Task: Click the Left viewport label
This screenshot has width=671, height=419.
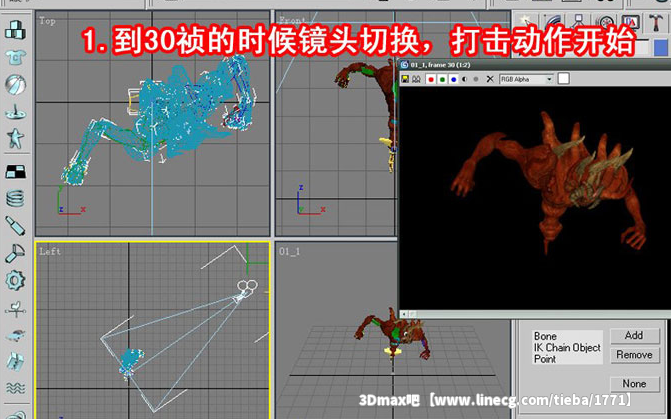Action: [50, 252]
